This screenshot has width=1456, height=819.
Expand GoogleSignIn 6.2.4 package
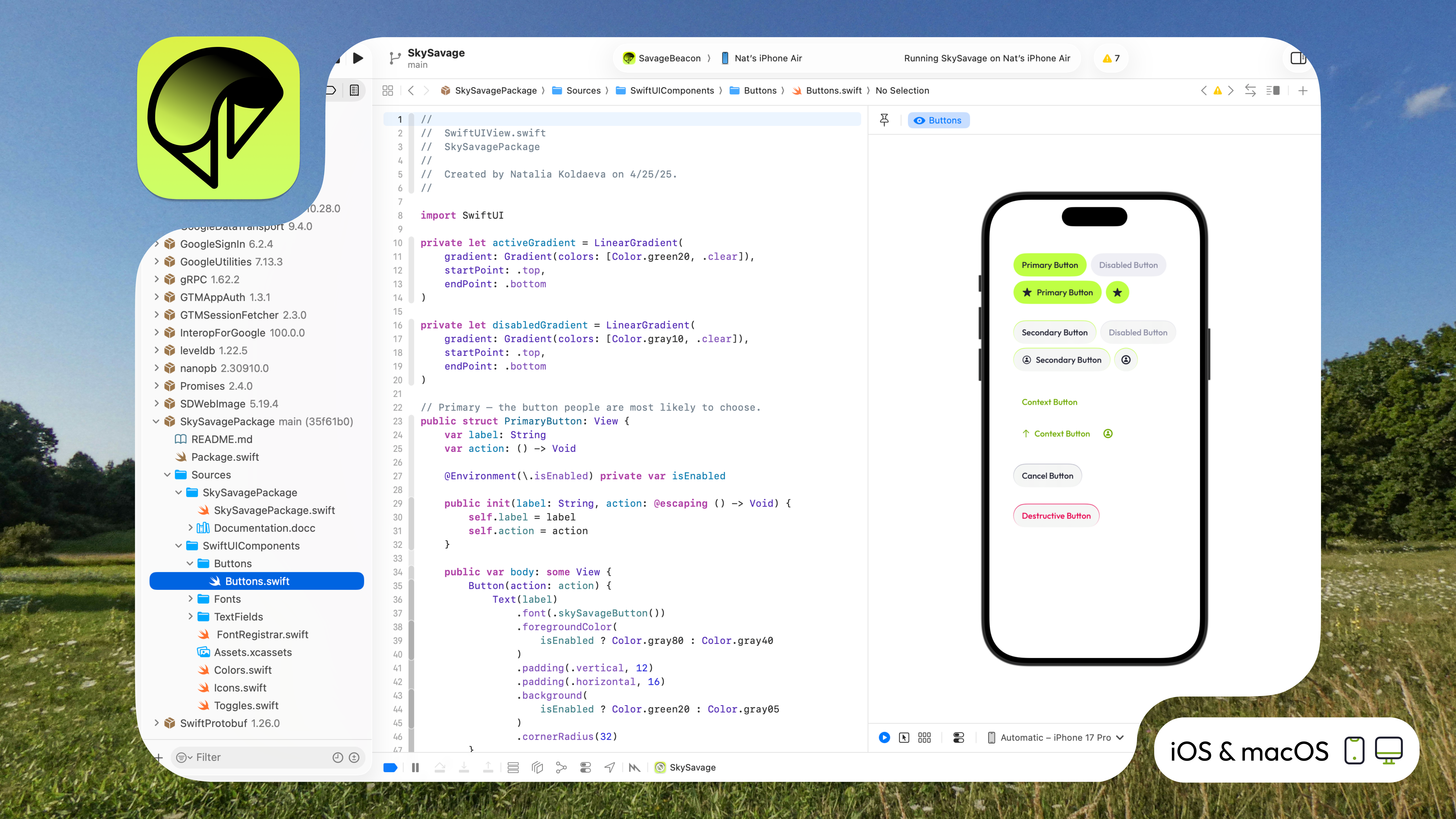(x=157, y=244)
